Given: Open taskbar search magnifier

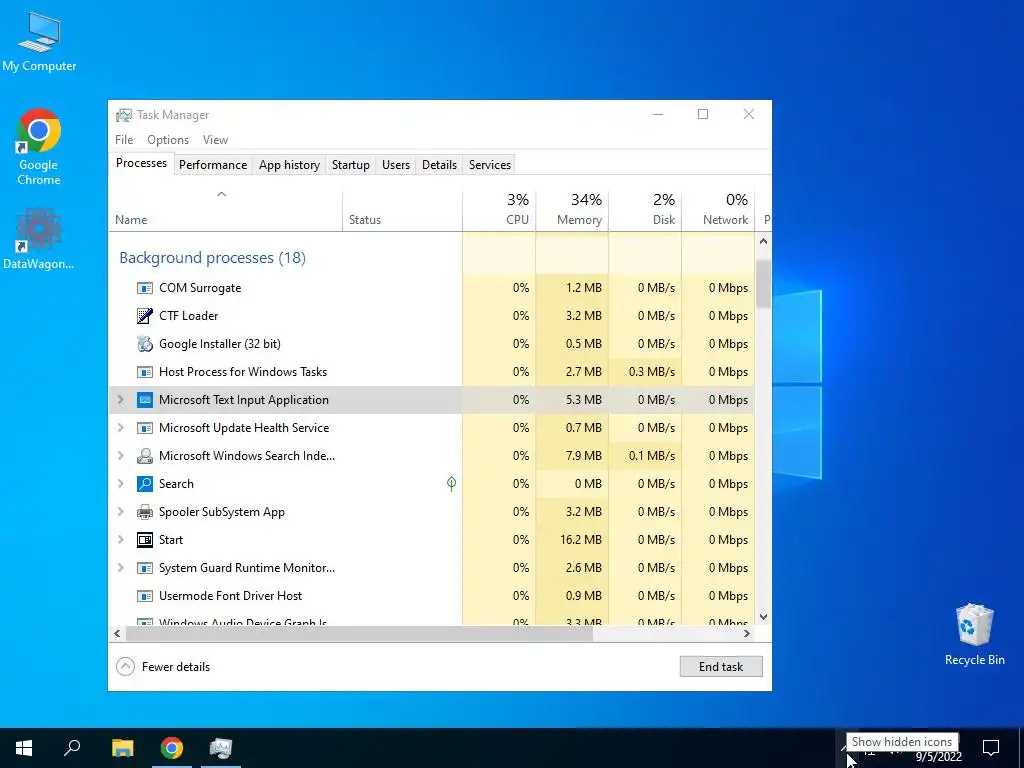Looking at the screenshot, I should pyautogui.click(x=72, y=748).
